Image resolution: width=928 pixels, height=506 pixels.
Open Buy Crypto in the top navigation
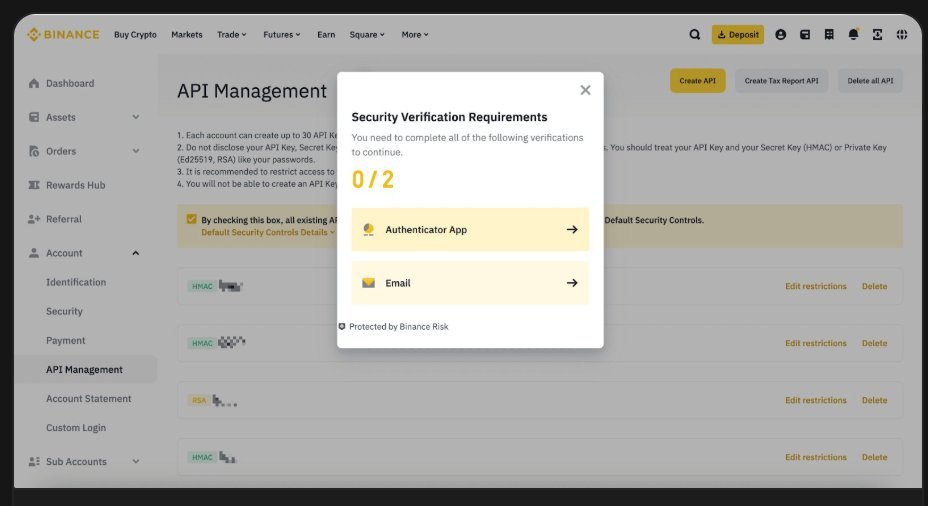(136, 34)
